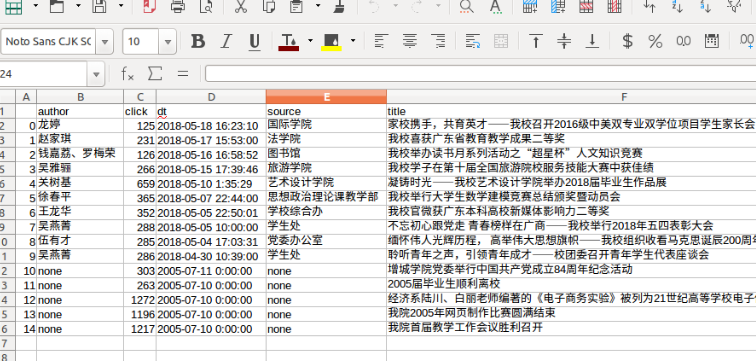Open the Paste options dropdown arrow
The height and width of the screenshot is (361, 756).
318,6
